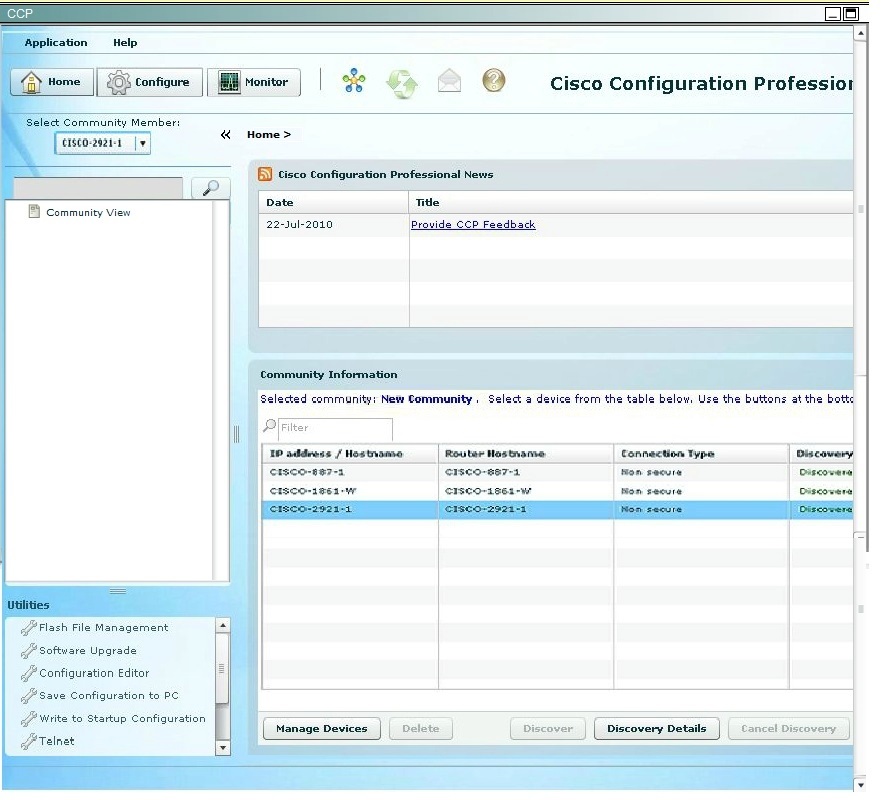Click the Filter input field
Viewport: 882px width, 800px height.
coord(335,428)
